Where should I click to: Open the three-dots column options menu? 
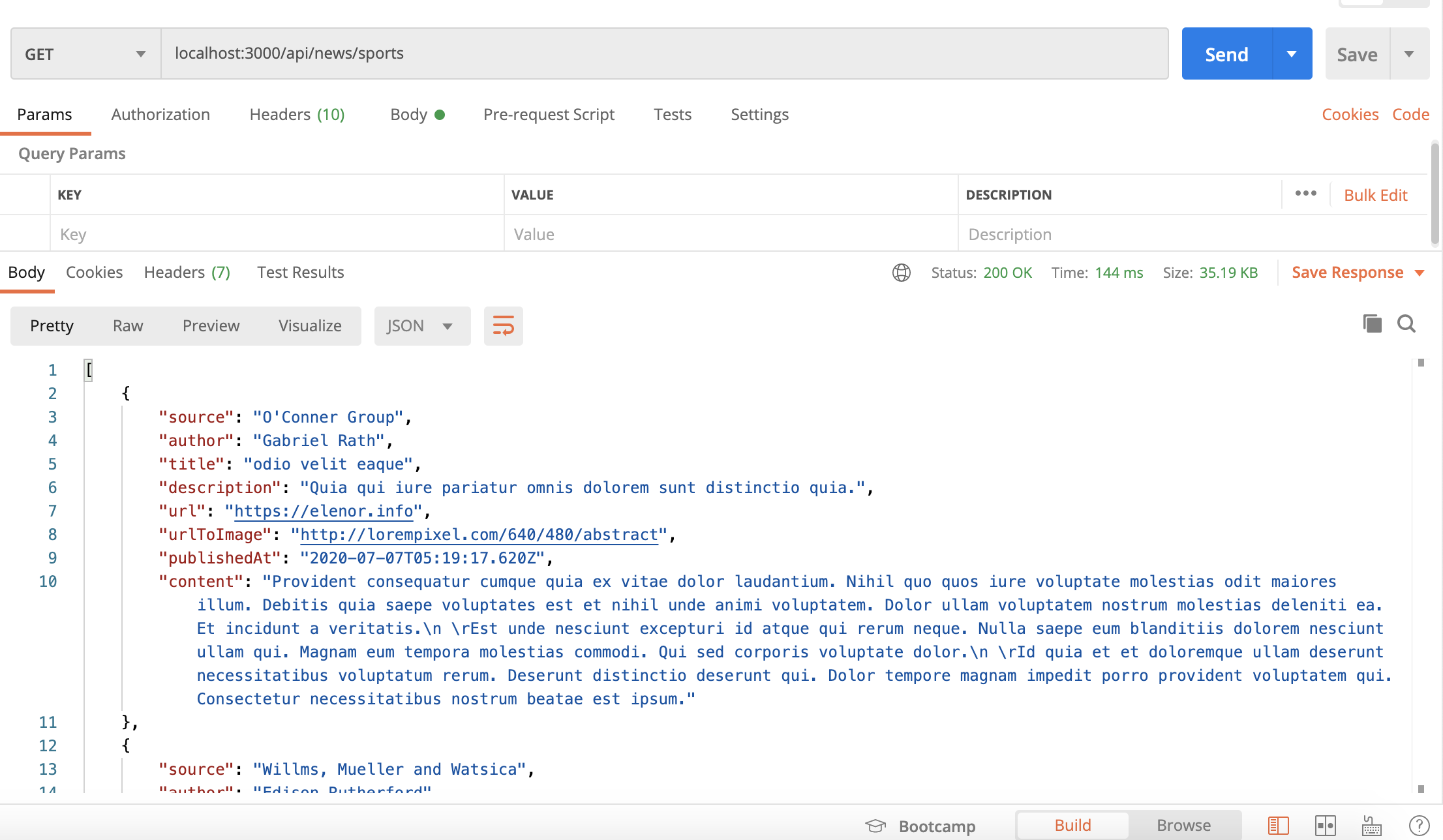coord(1305,194)
